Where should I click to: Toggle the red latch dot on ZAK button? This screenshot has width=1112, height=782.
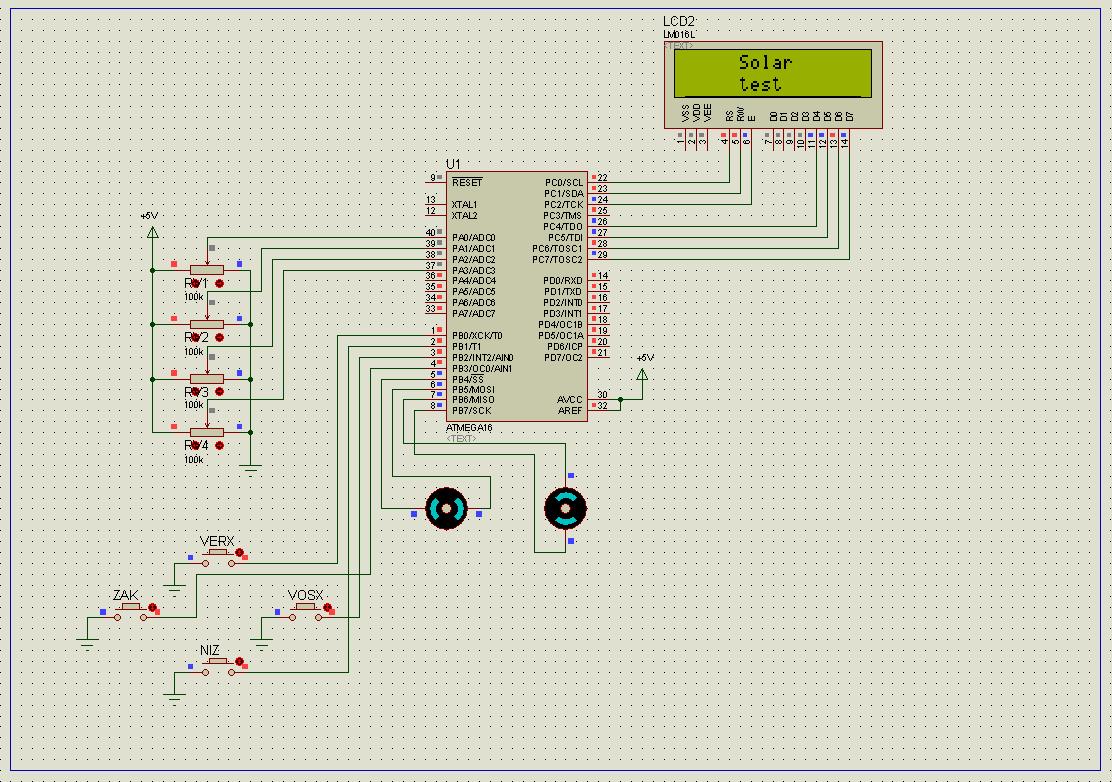[153, 607]
